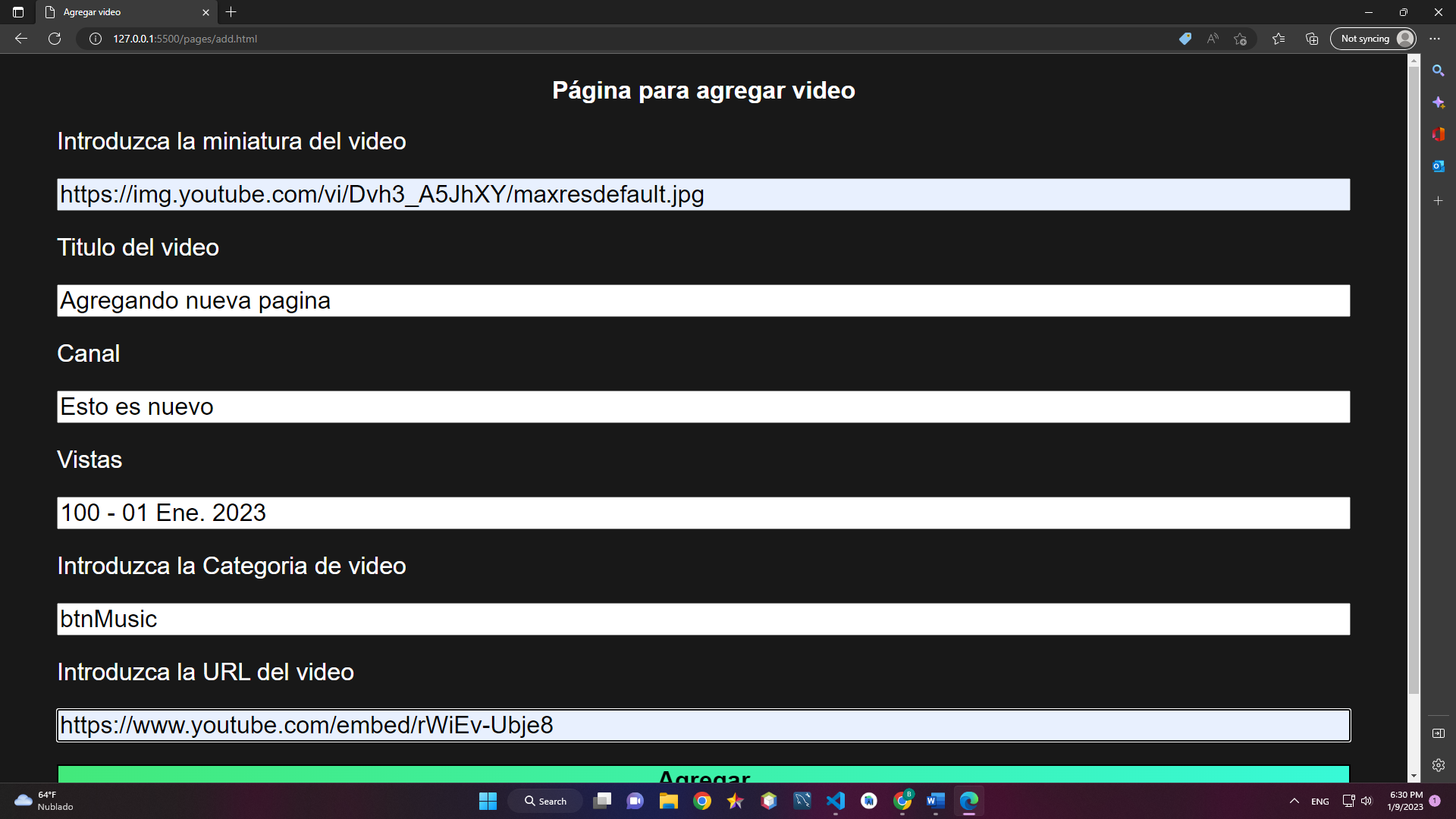
Task: Open a new browser tab
Action: click(x=231, y=12)
